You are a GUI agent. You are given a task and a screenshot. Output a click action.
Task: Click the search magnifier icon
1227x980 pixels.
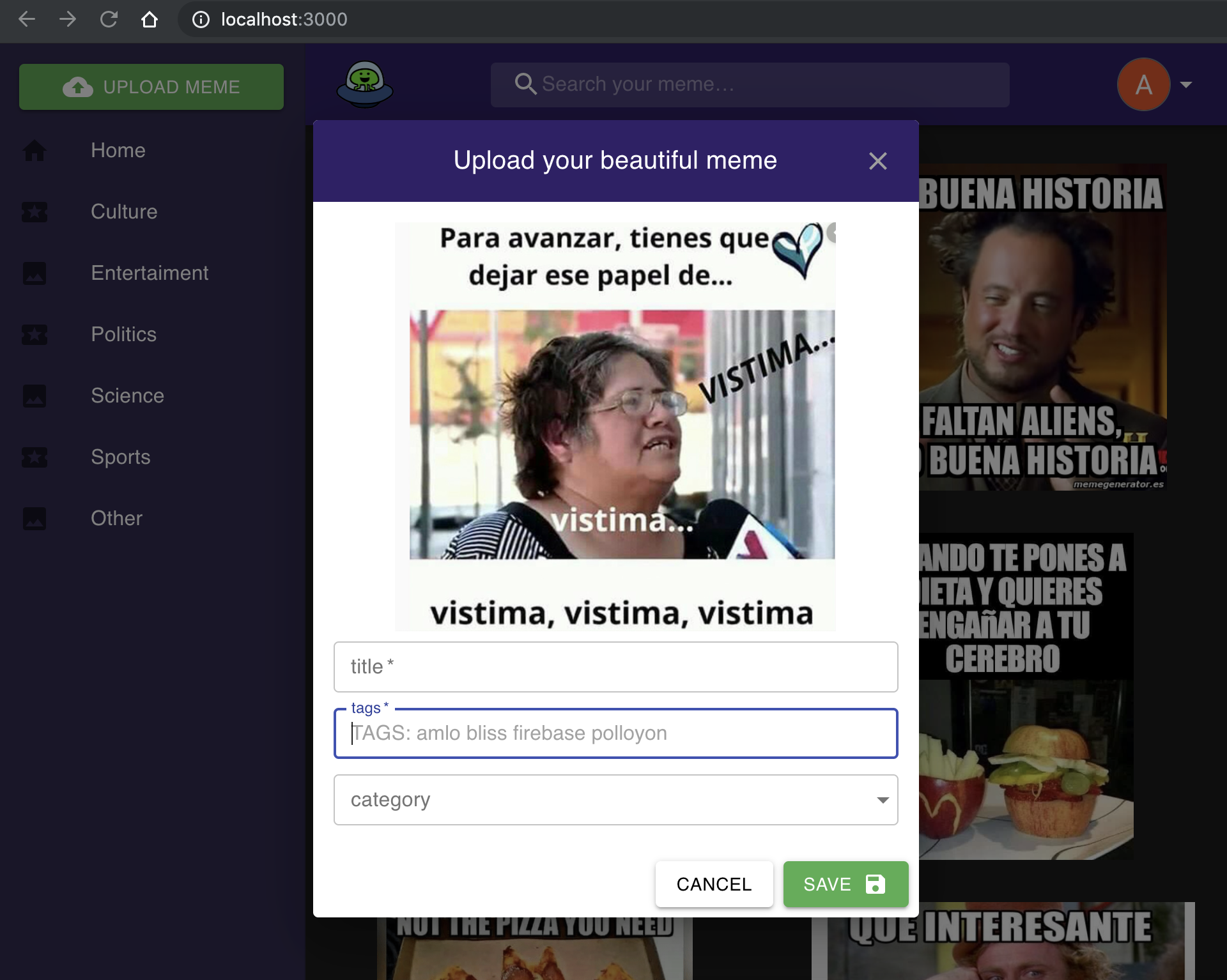(525, 84)
